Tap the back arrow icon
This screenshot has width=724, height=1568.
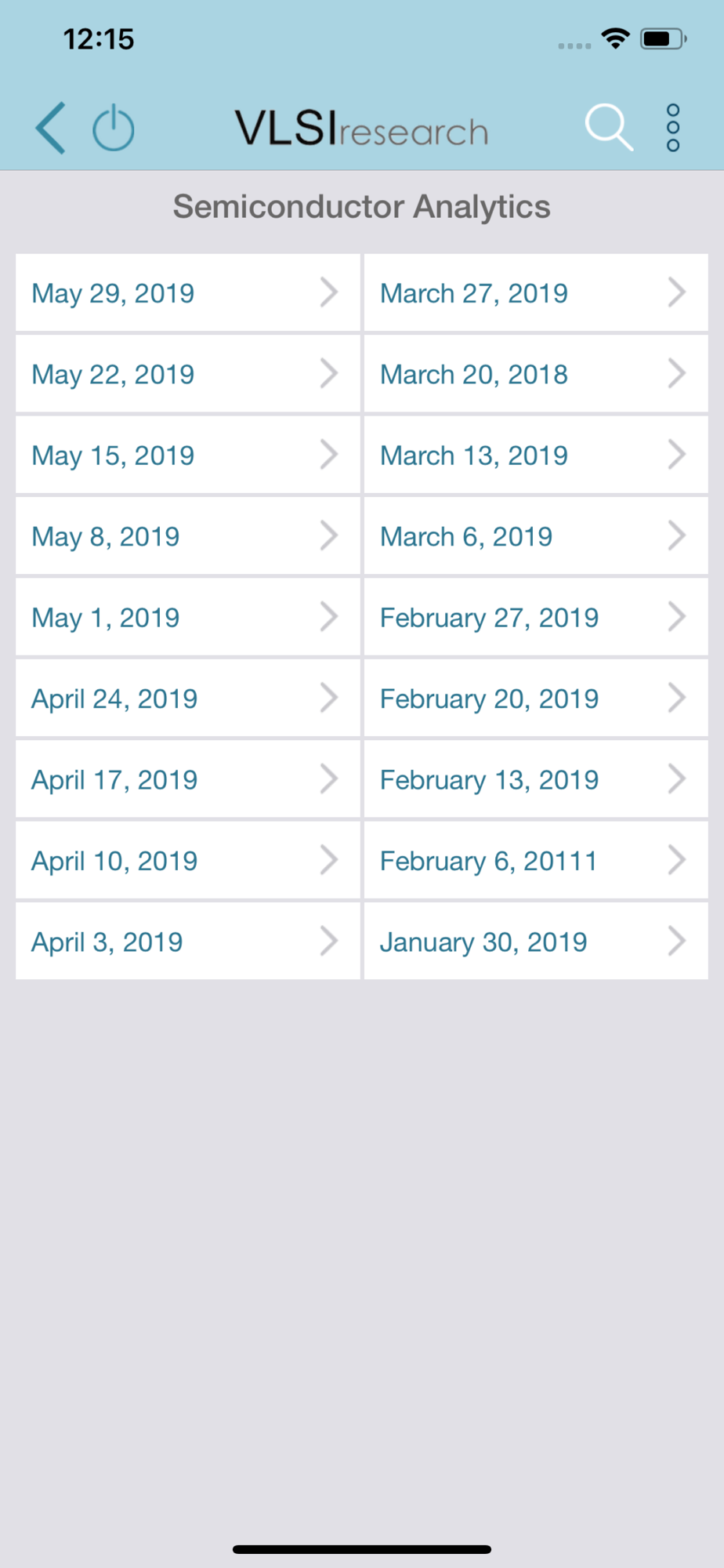pos(51,128)
